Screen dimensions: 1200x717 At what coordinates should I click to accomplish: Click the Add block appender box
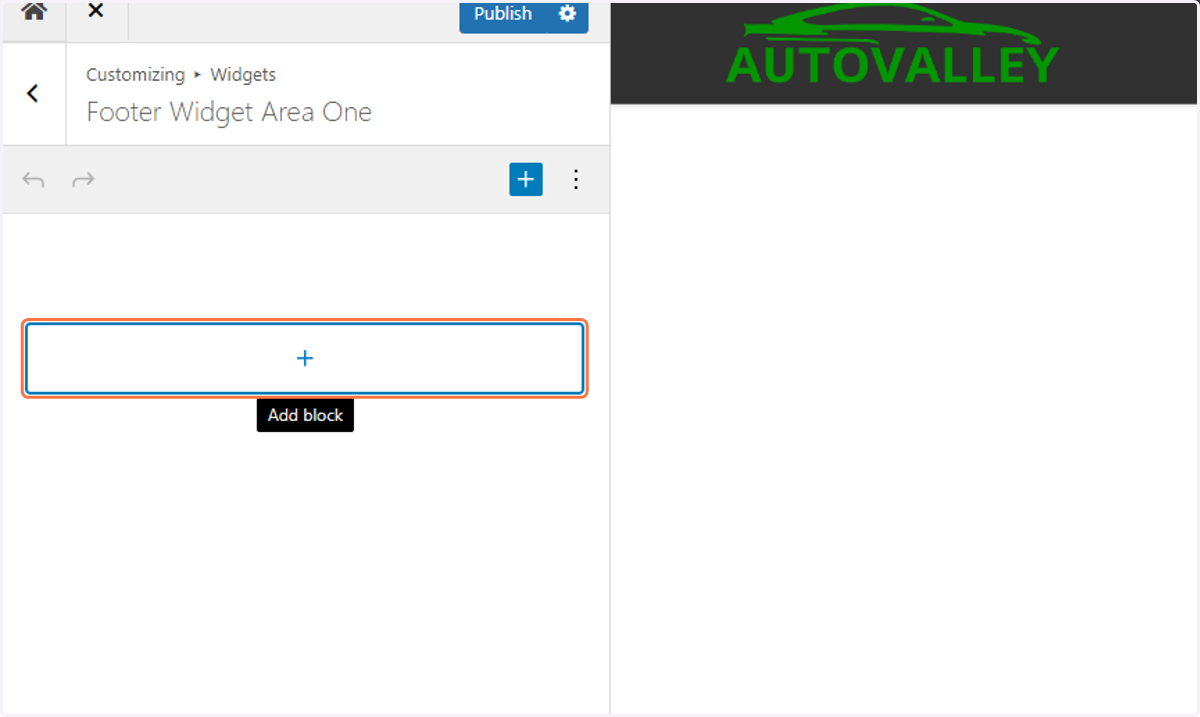pyautogui.click(x=305, y=358)
